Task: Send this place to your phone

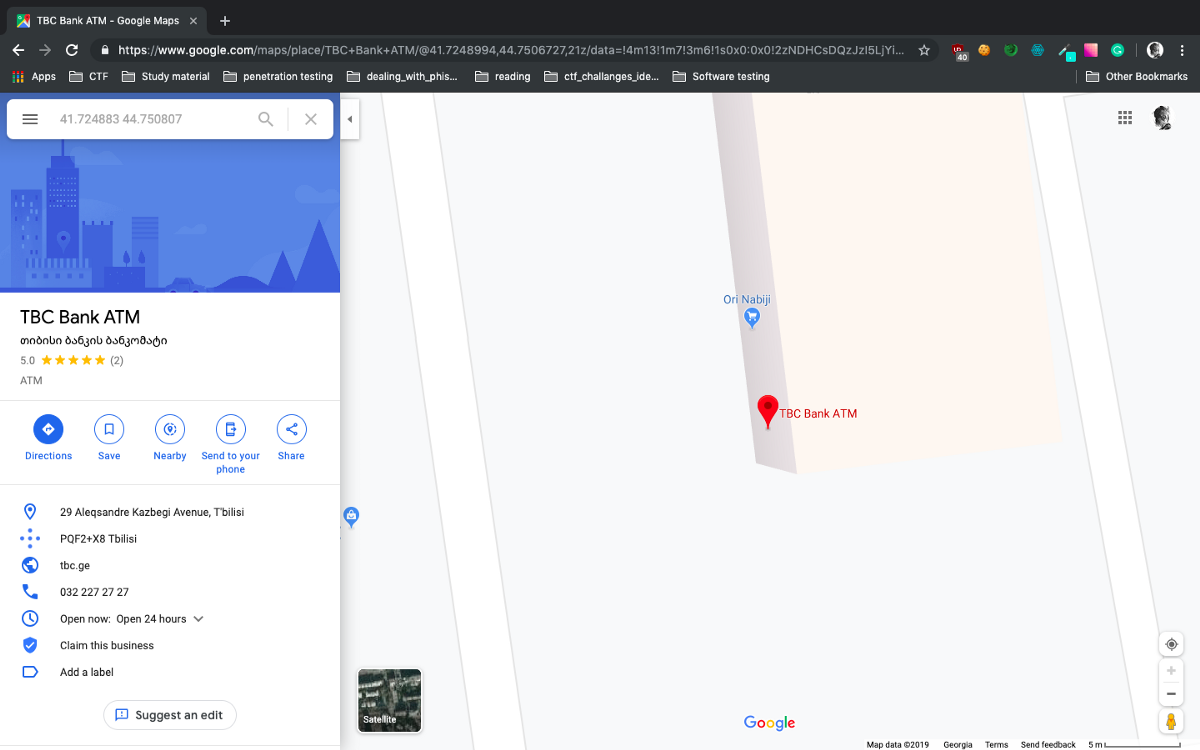Action: [x=230, y=444]
